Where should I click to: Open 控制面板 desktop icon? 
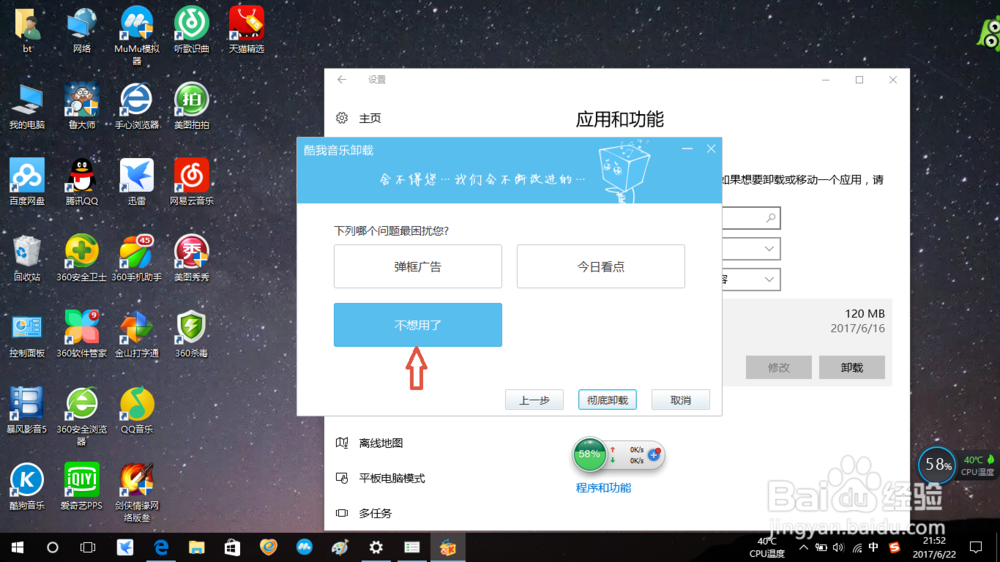[27, 334]
